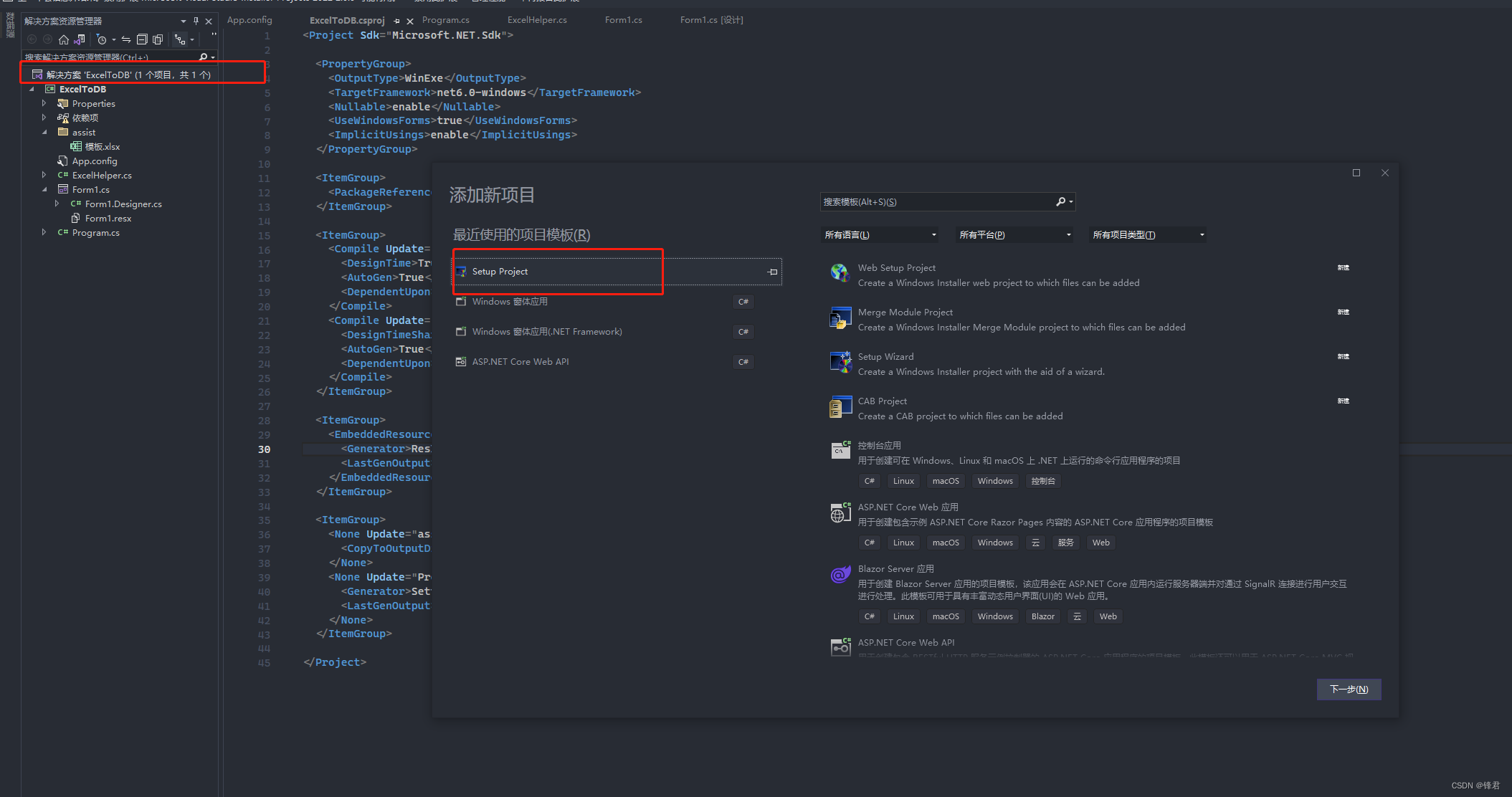Pin the Setup Project recent template
The width and height of the screenshot is (1512, 797).
[772, 272]
